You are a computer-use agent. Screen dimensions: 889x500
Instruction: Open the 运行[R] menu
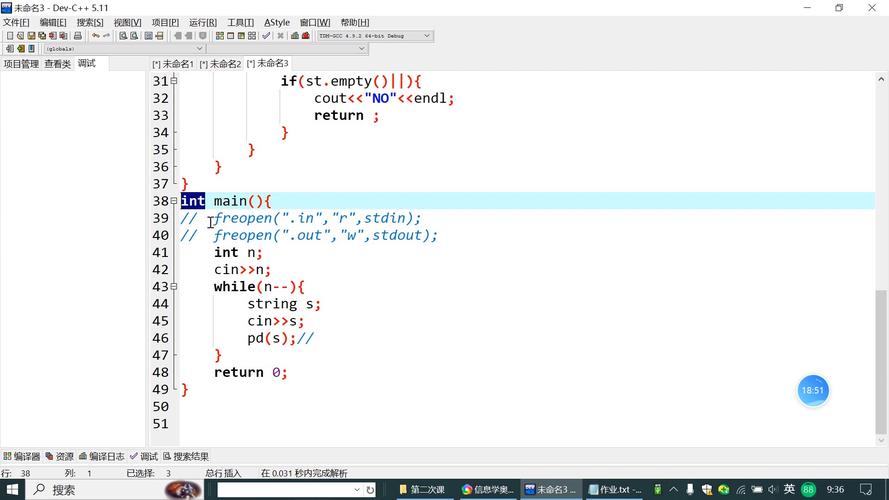point(203,22)
